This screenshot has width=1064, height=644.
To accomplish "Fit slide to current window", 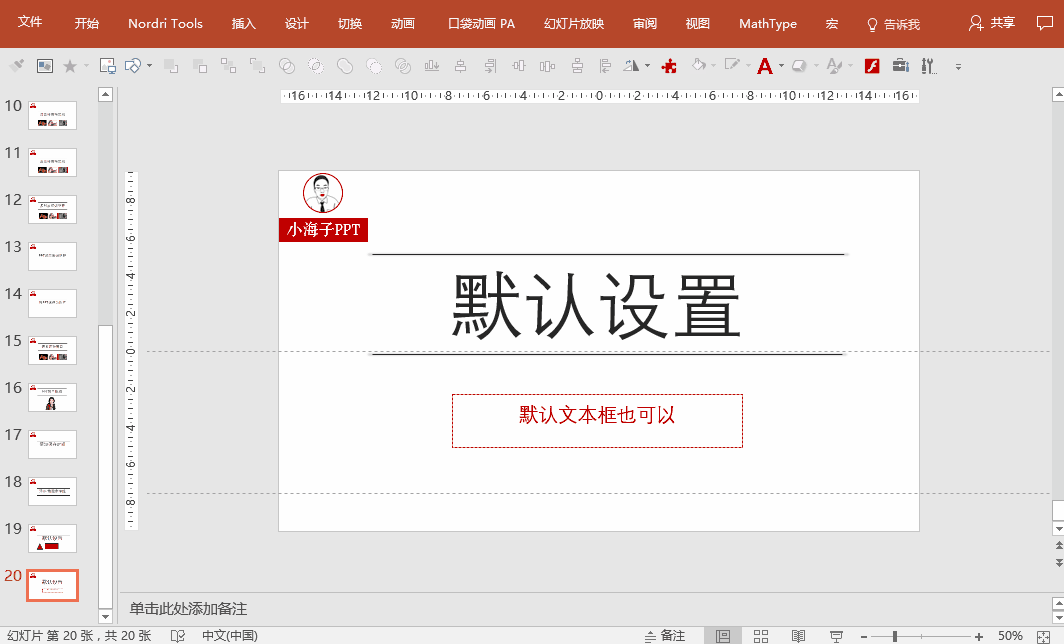I will coord(1044,636).
